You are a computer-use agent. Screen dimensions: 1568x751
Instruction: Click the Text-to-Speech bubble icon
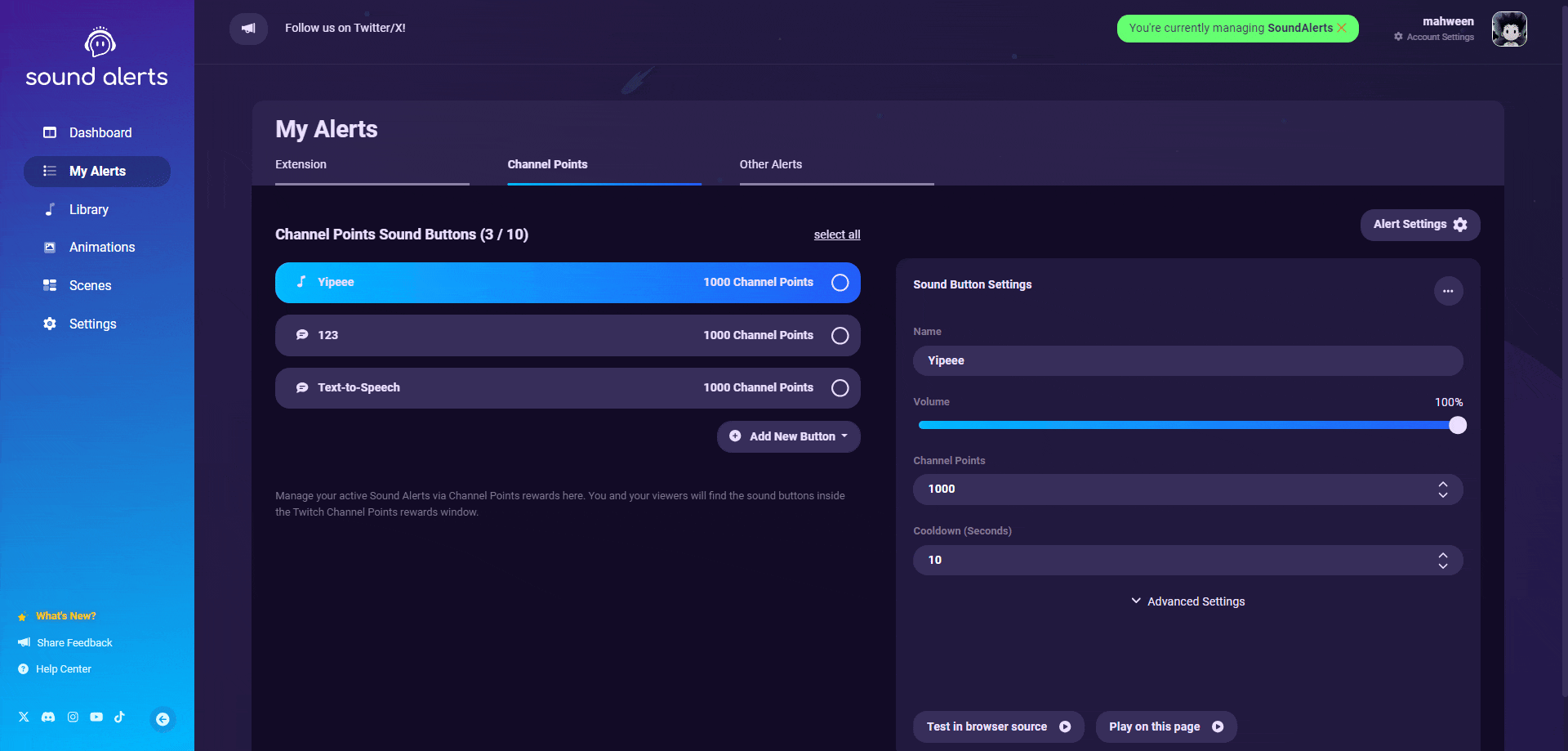(302, 387)
